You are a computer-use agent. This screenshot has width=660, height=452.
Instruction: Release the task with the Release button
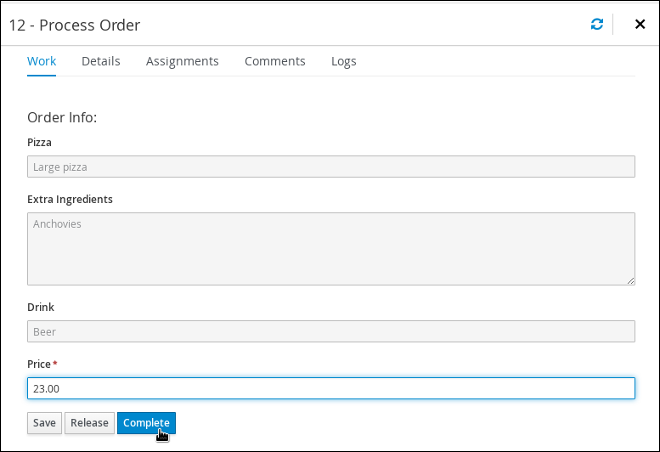tap(89, 423)
